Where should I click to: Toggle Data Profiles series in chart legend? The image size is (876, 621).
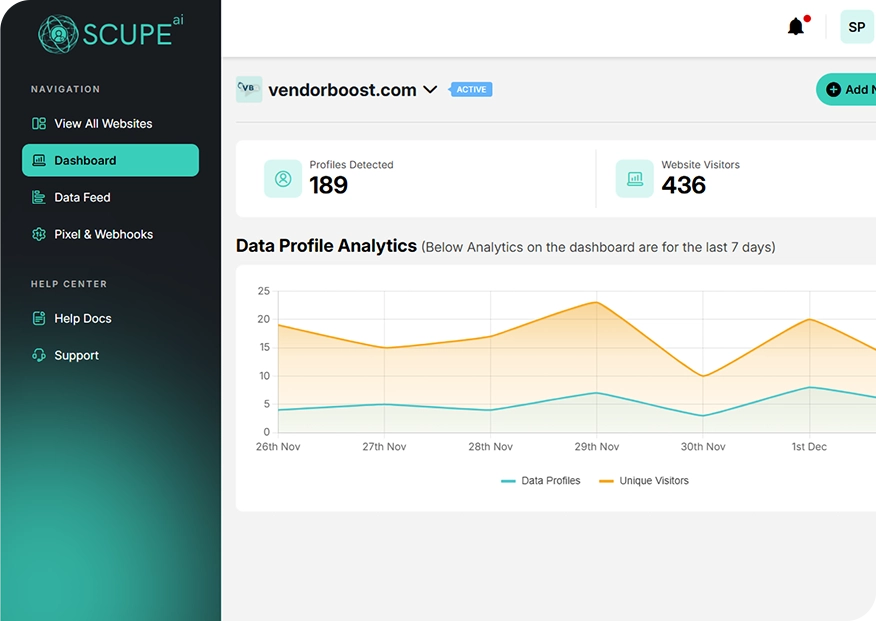pyautogui.click(x=541, y=481)
